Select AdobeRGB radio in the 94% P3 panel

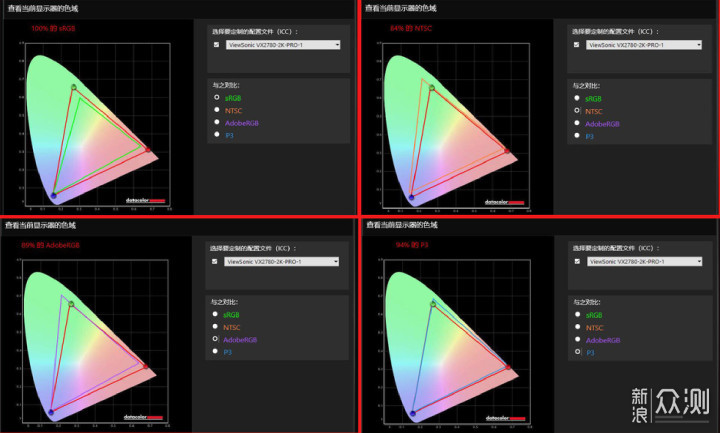pyautogui.click(x=578, y=339)
